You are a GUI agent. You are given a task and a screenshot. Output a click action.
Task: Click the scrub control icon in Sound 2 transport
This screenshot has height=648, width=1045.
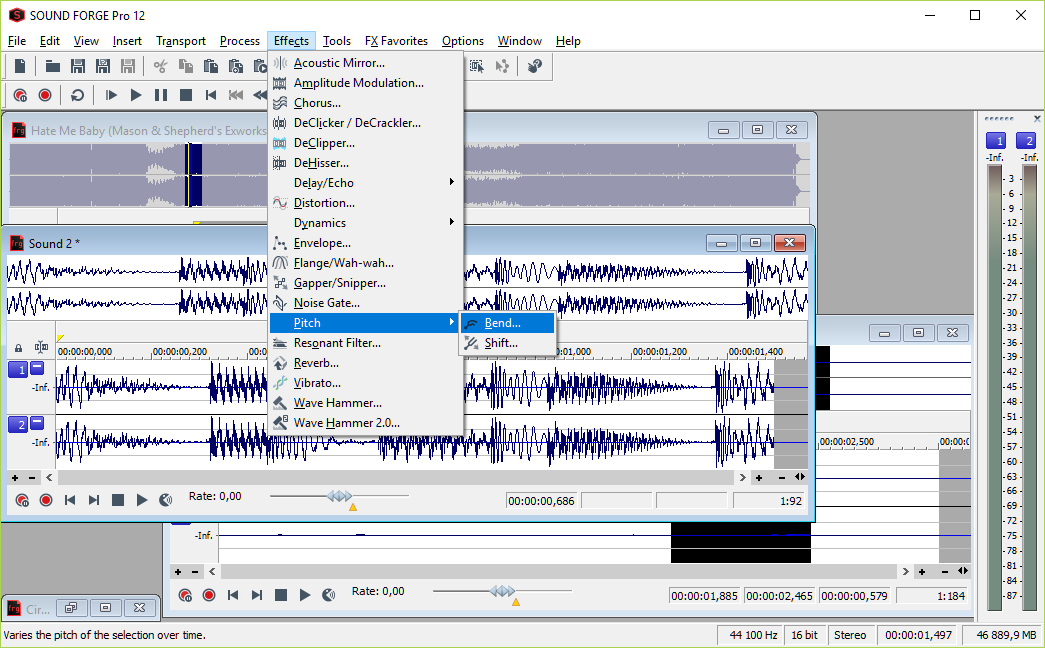[x=165, y=500]
